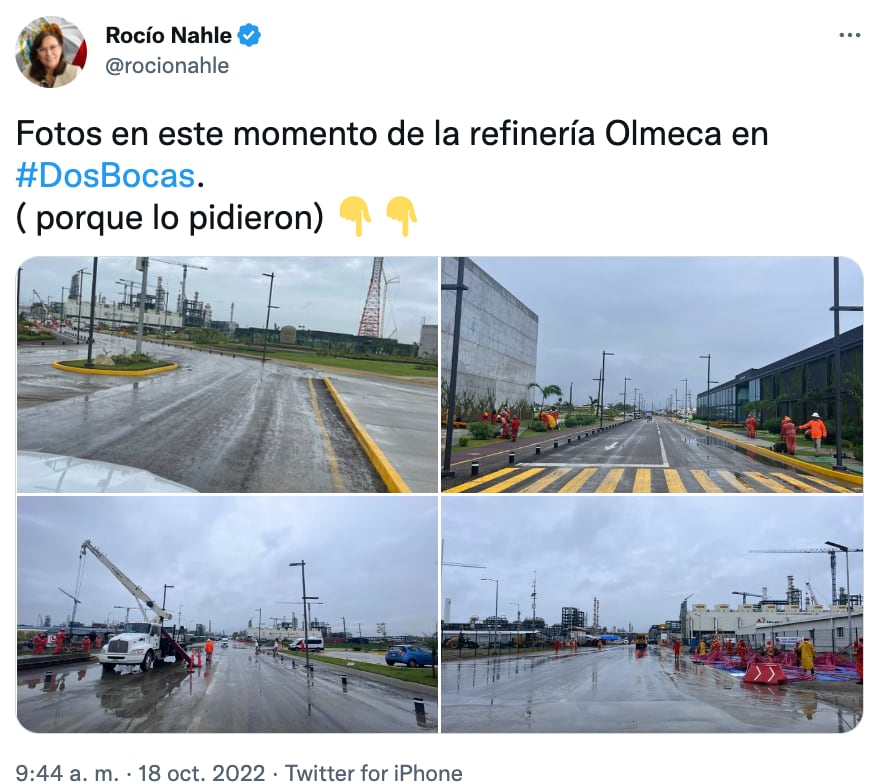Click the blue verified badge icon
The width and height of the screenshot is (882, 782).
(249, 35)
